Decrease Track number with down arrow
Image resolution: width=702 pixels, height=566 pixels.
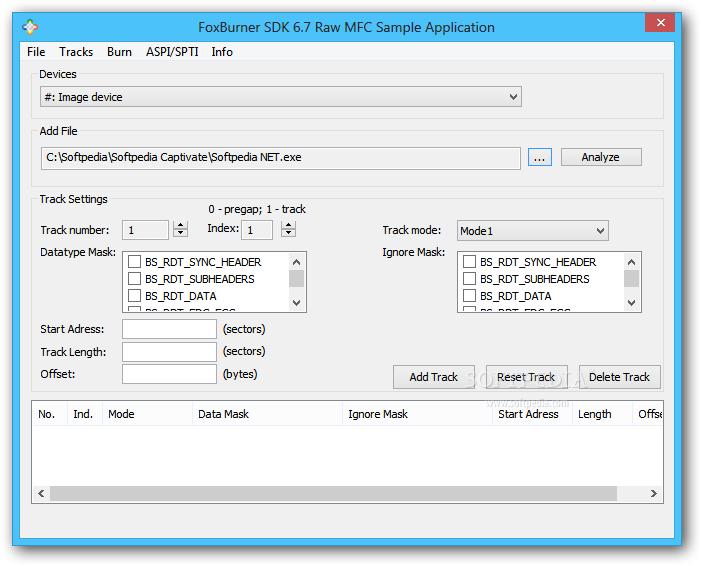(180, 233)
